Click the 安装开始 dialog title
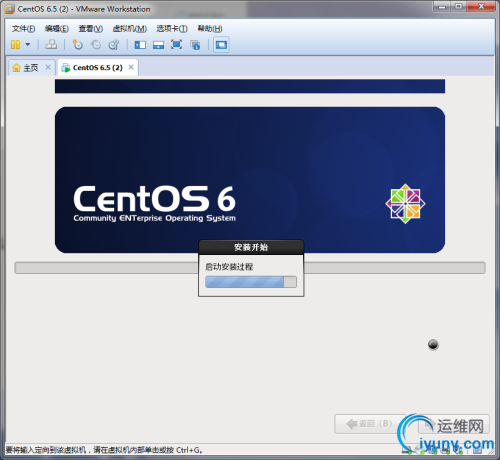 click(251, 247)
